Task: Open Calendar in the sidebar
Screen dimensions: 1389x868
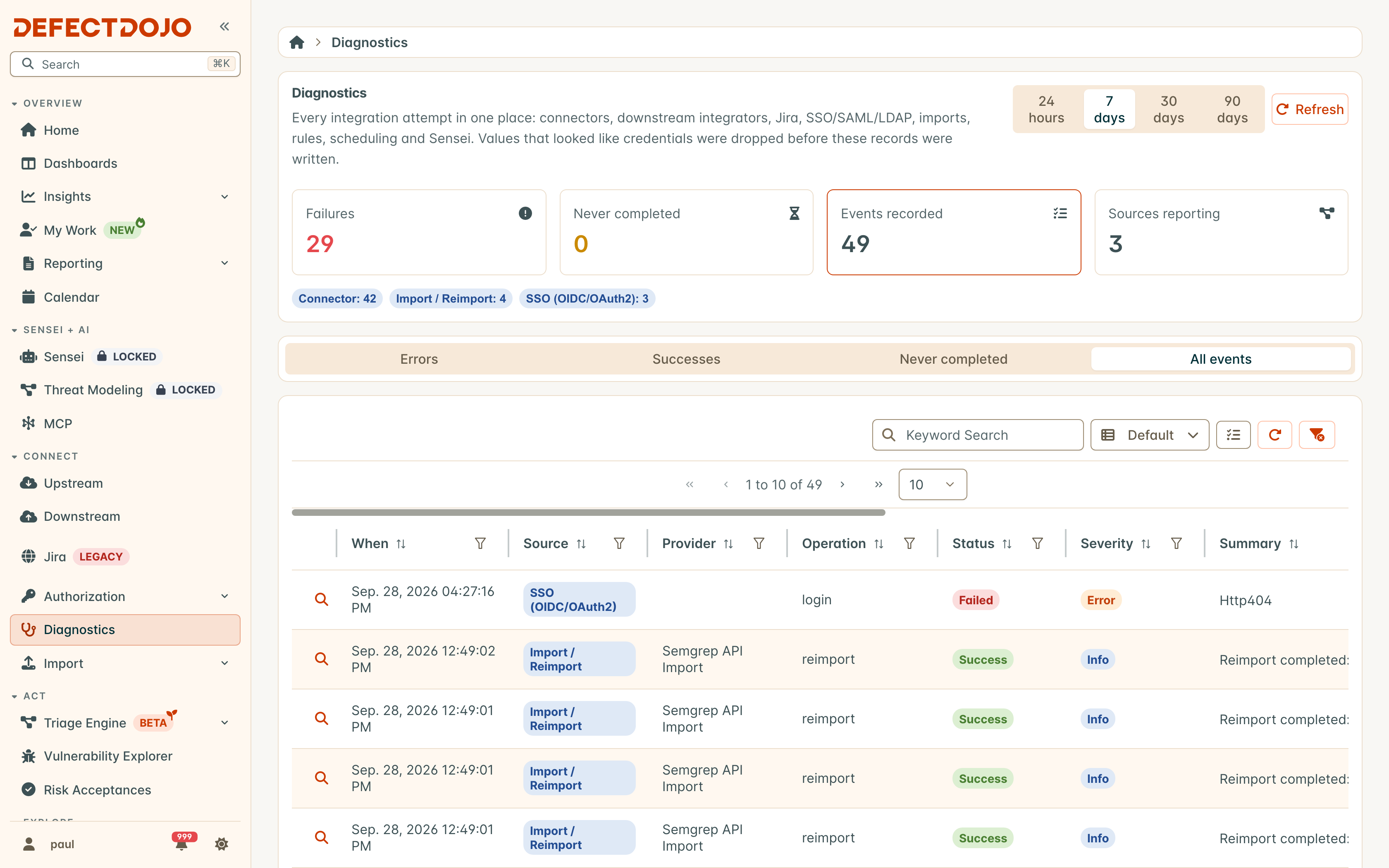Action: click(125, 297)
